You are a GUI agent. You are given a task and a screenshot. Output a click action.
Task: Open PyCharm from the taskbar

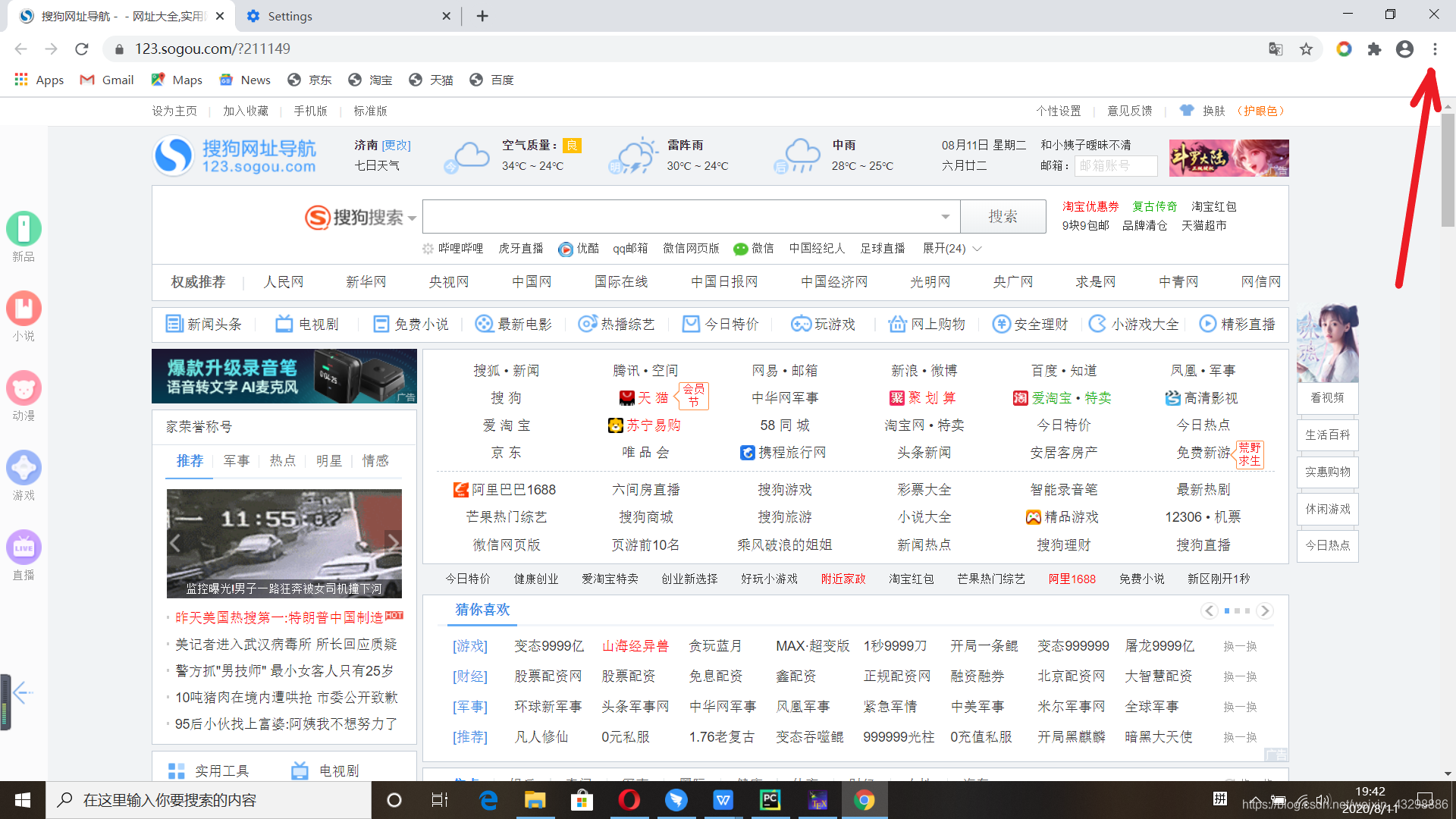point(770,800)
